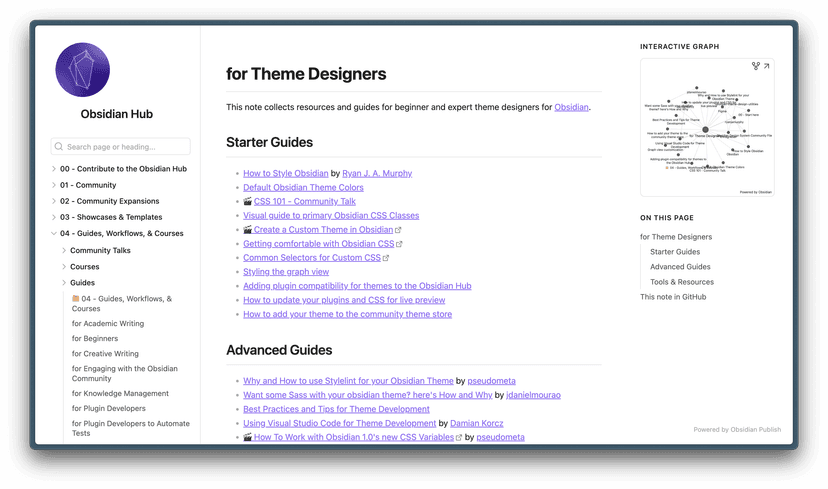Image resolution: width=828 pixels, height=489 pixels.
Task: Expand the 00 - Contribute to the Obsidian Hub folder
Action: 54,169
